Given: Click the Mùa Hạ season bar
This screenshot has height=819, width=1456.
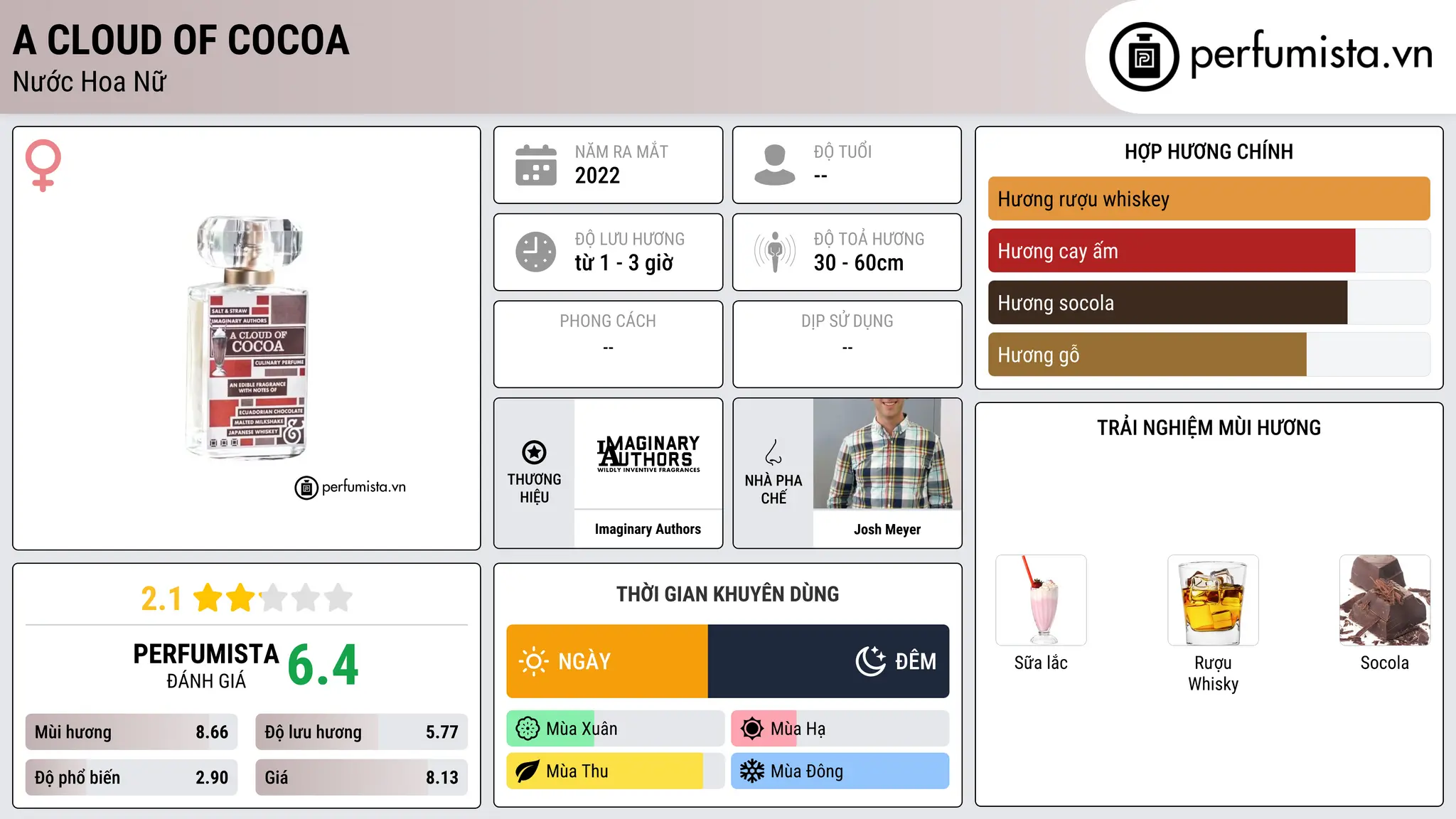Looking at the screenshot, I should [840, 729].
